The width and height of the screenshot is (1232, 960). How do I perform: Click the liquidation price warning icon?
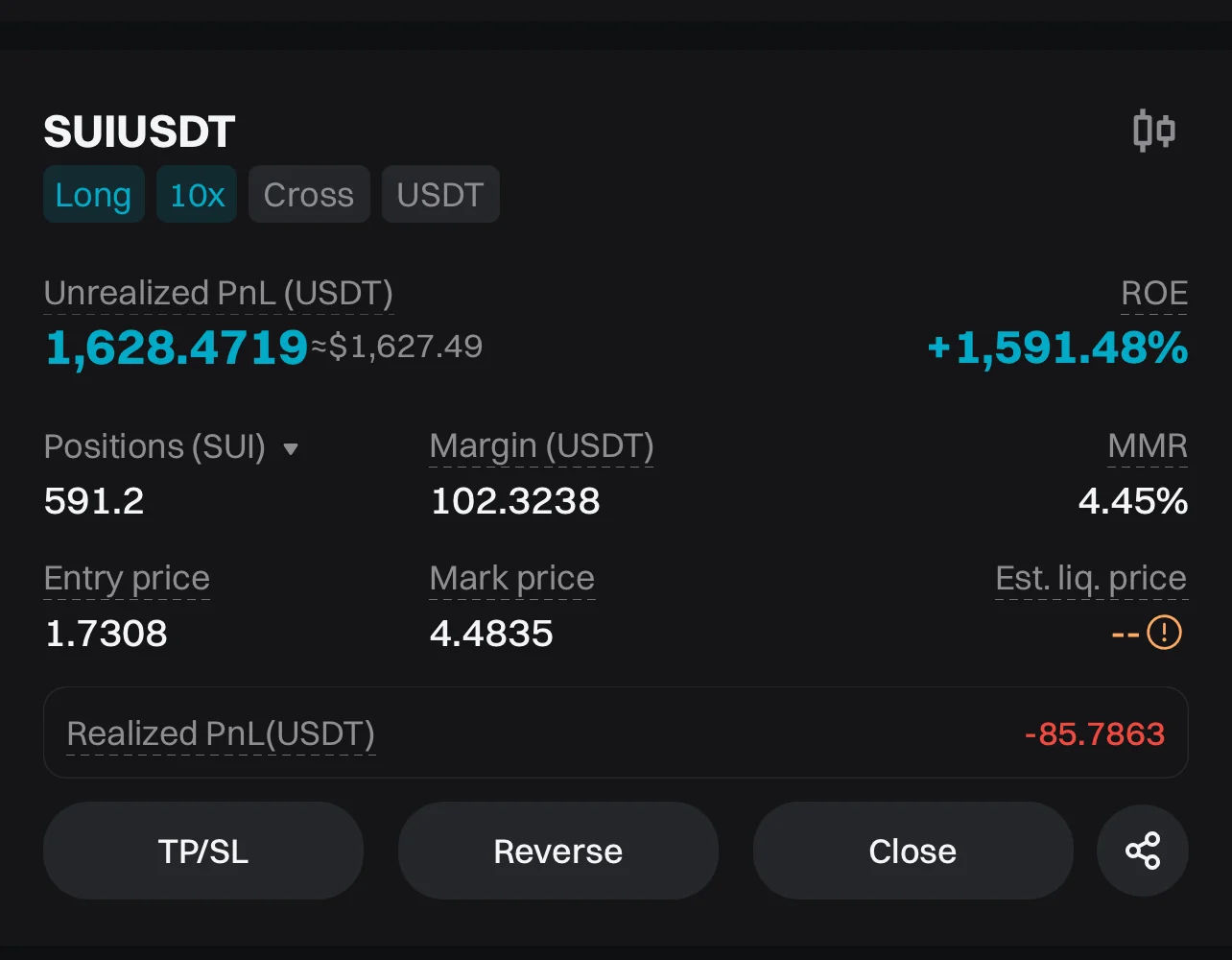pyautogui.click(x=1164, y=633)
